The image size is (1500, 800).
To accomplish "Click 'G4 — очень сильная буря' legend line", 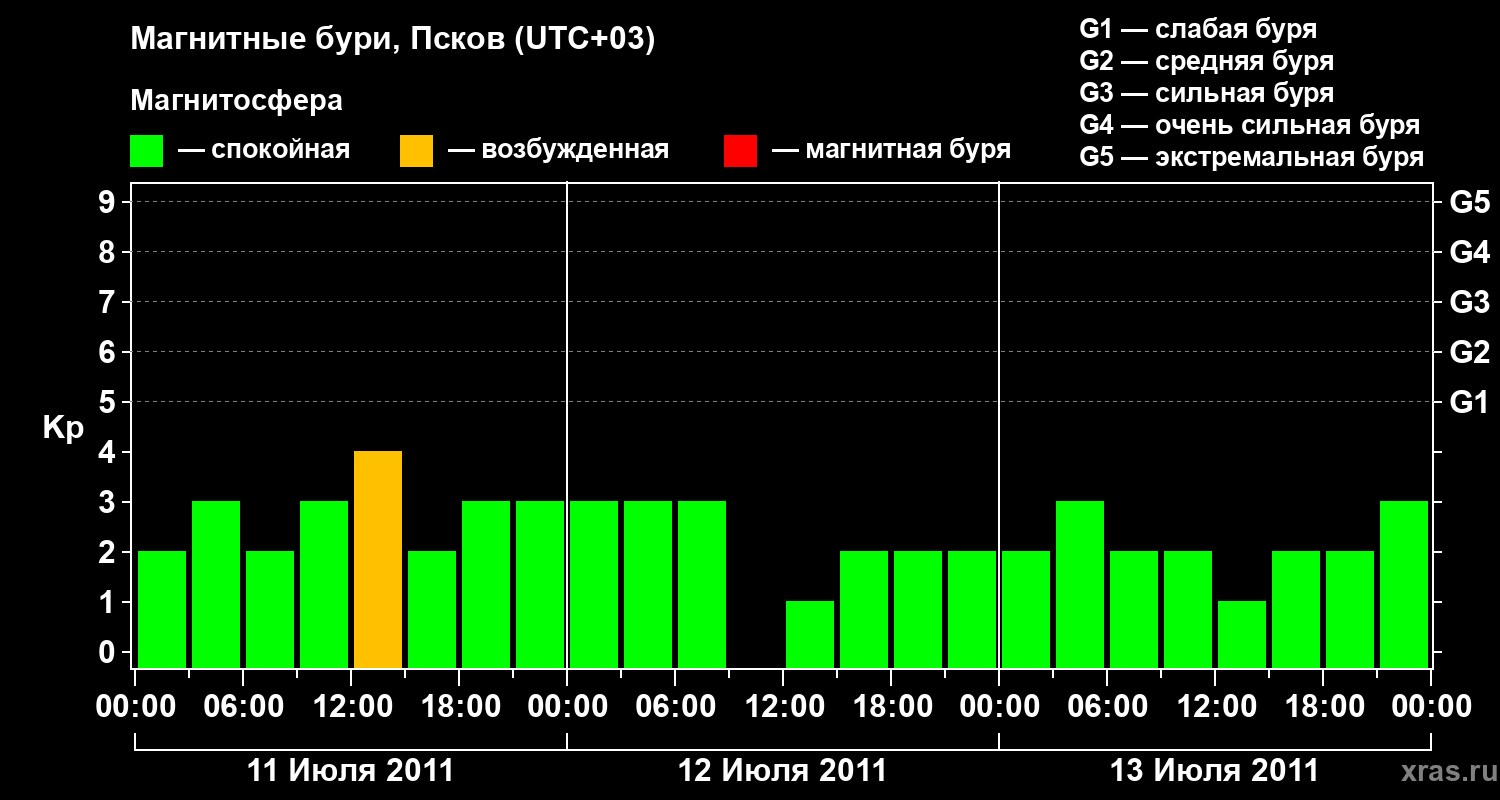I will 1250,125.
